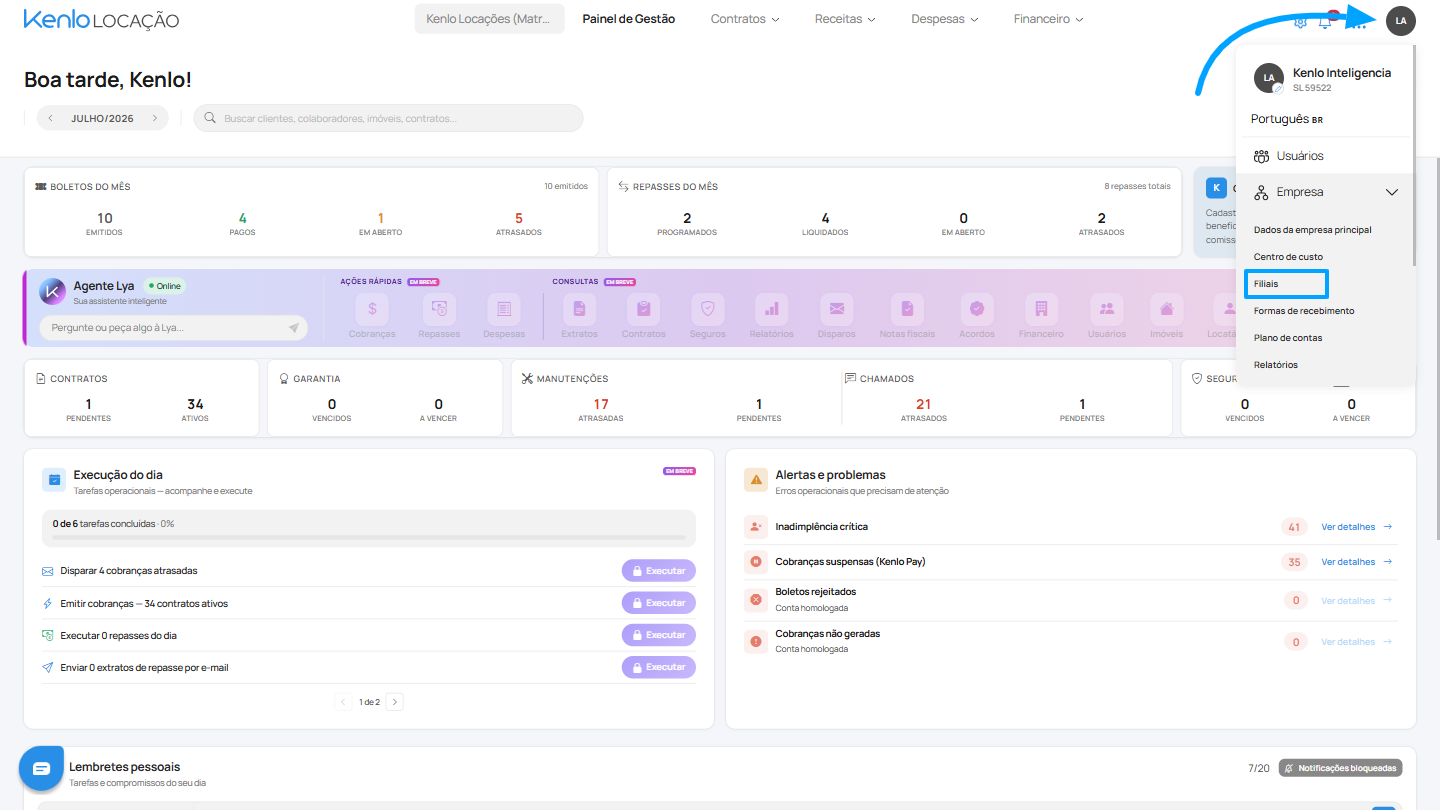Open the Cobranças quick action icon

(372, 309)
